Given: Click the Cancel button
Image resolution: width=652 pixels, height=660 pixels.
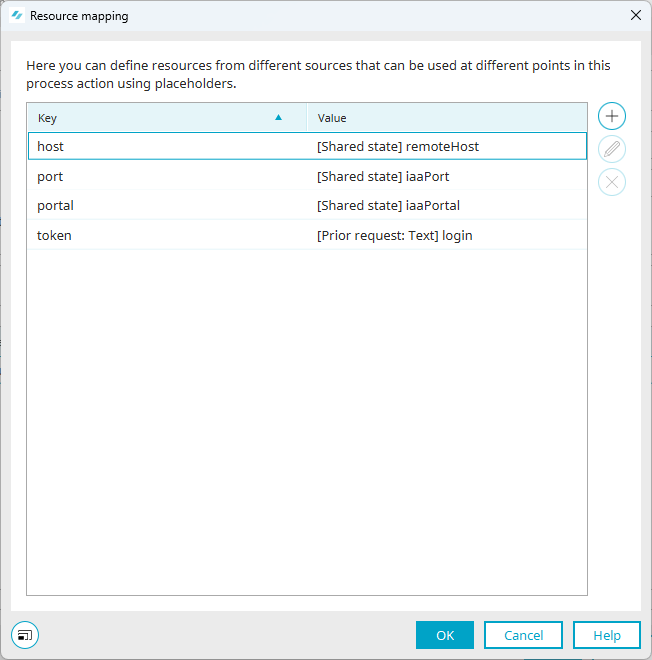Looking at the screenshot, I should [x=523, y=635].
